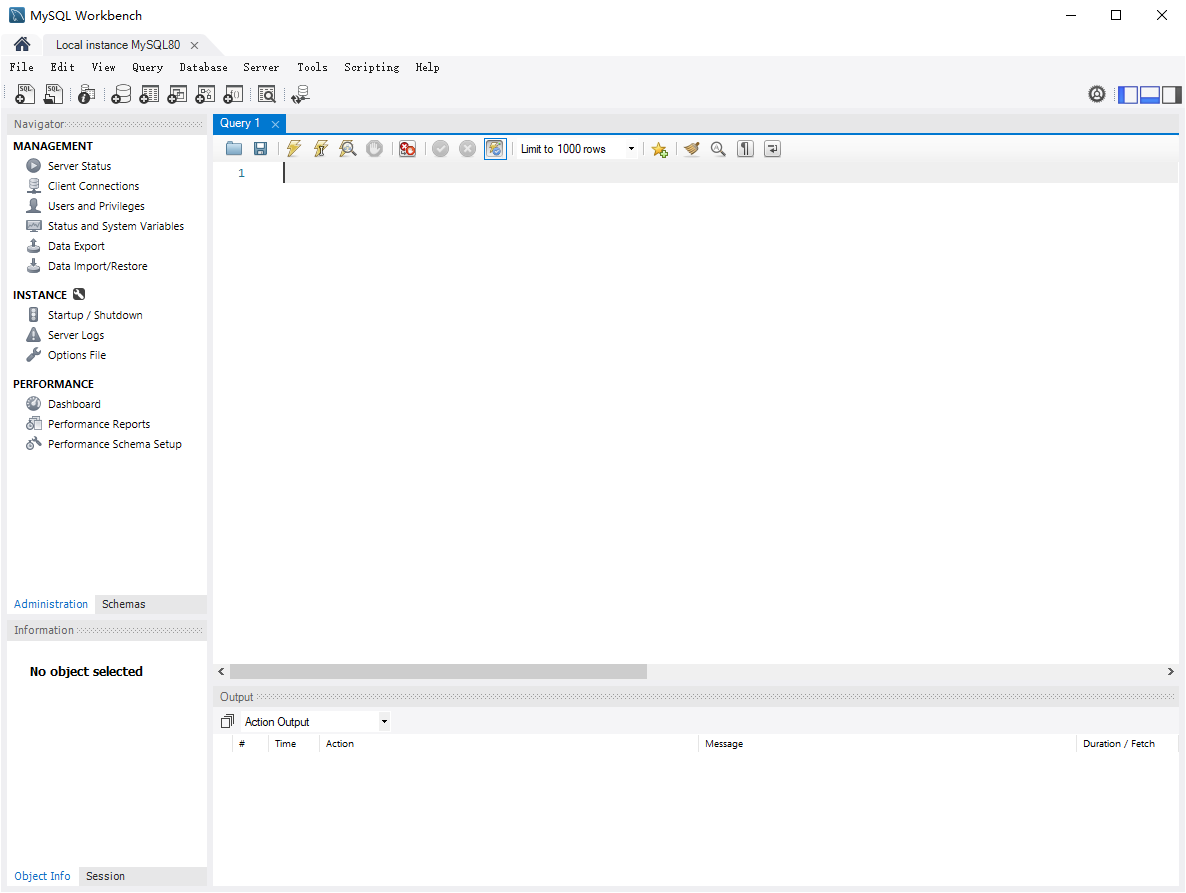The width and height of the screenshot is (1186, 893).
Task: Toggle the bottom output panel visibility
Action: (x=1150, y=95)
